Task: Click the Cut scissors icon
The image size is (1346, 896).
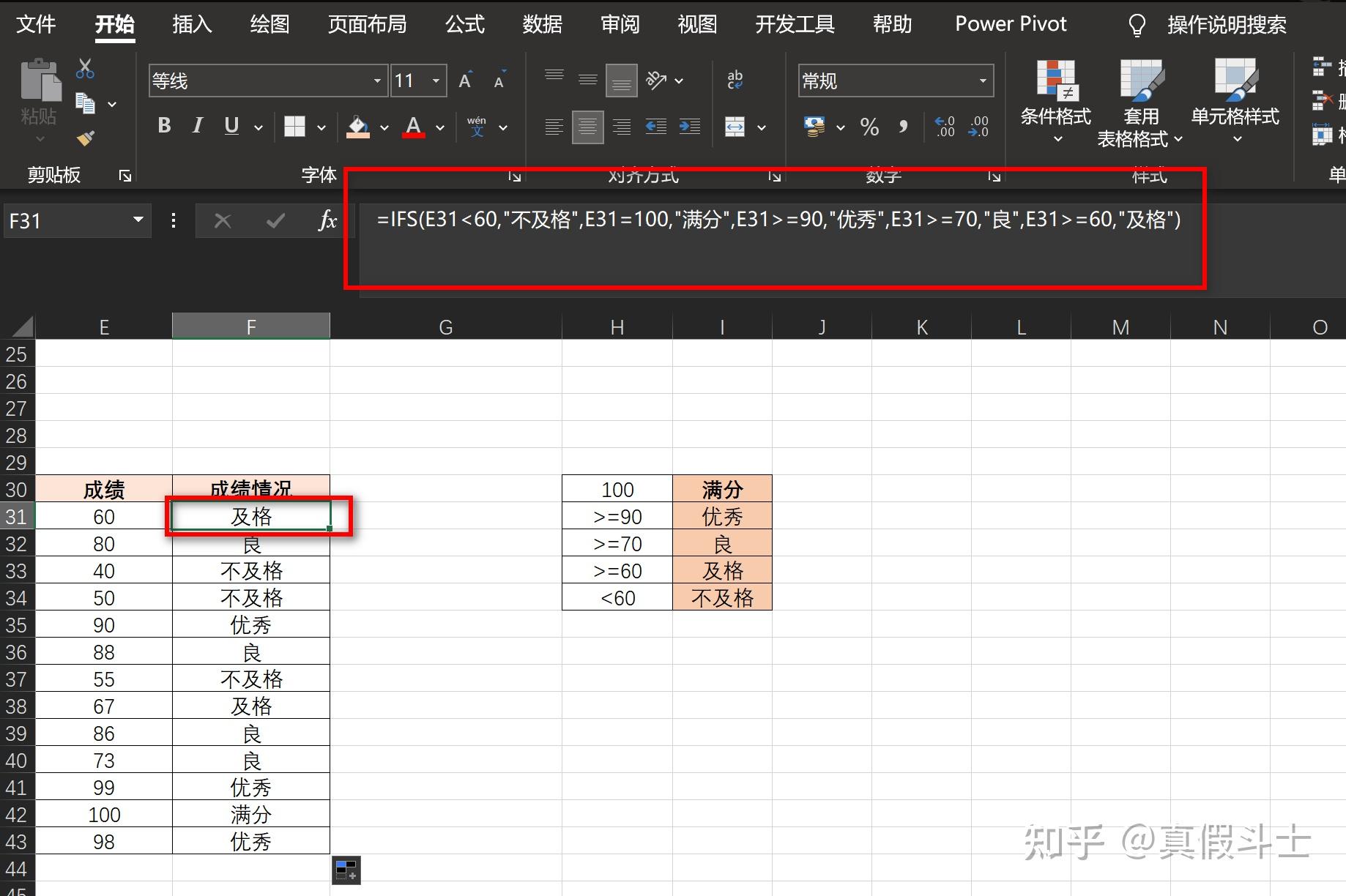Action: pyautogui.click(x=85, y=70)
